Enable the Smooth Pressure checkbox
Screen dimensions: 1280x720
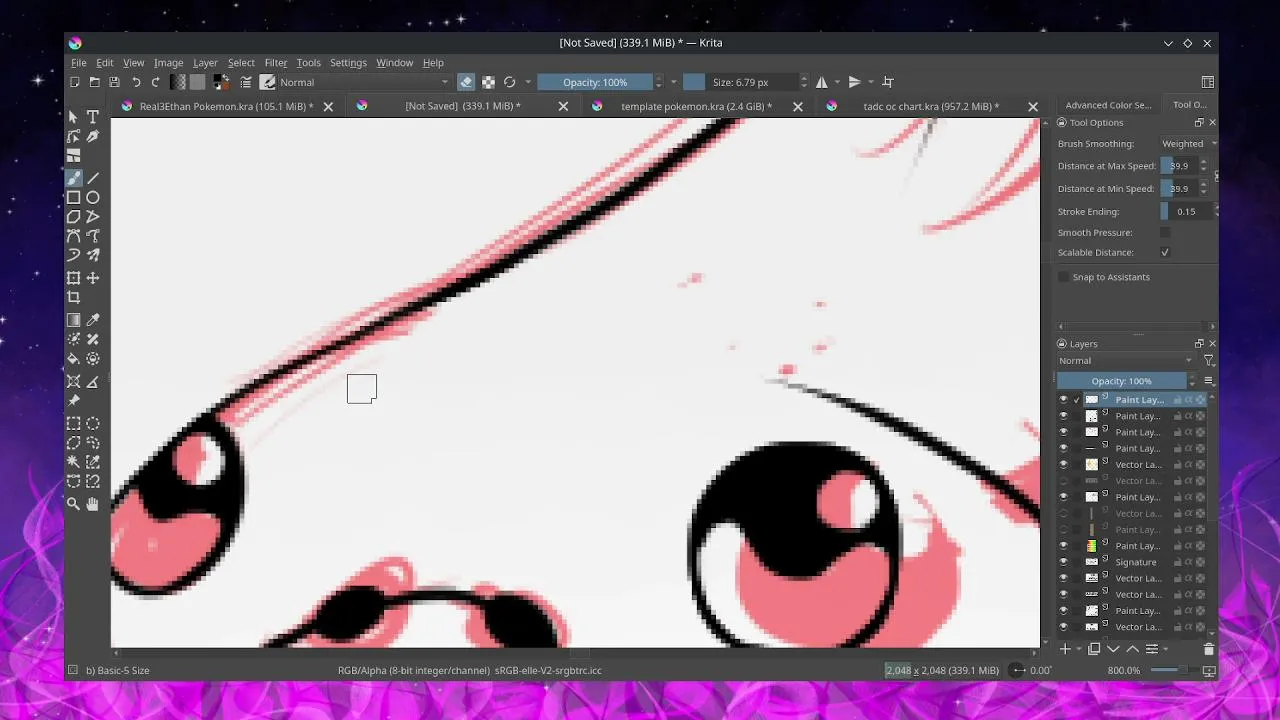1165,232
